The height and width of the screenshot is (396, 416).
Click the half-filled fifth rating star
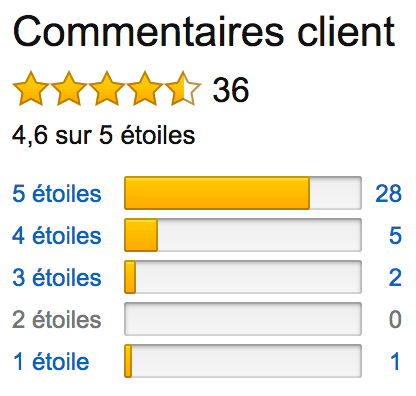pos(183,89)
